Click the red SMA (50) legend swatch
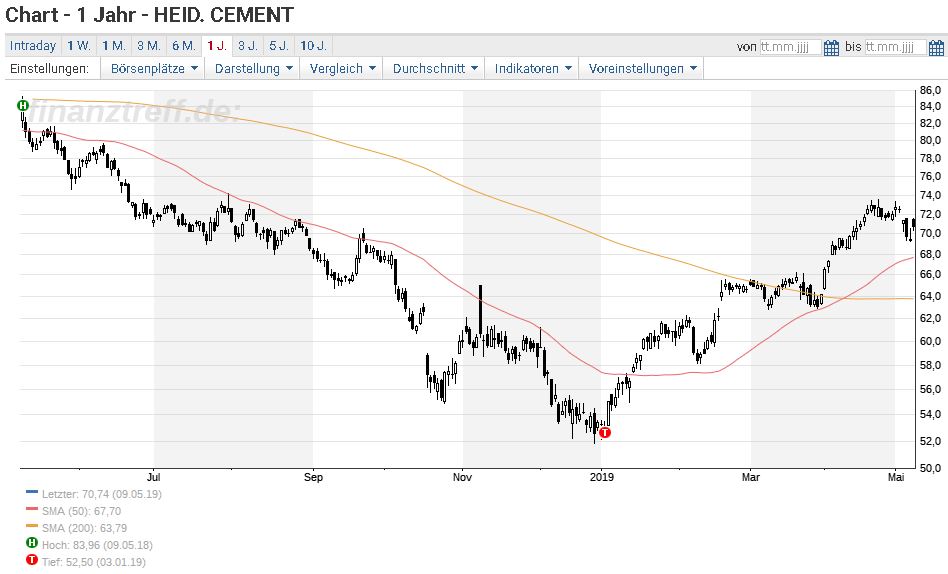Viewport: 948px width, 574px height. tap(32, 509)
